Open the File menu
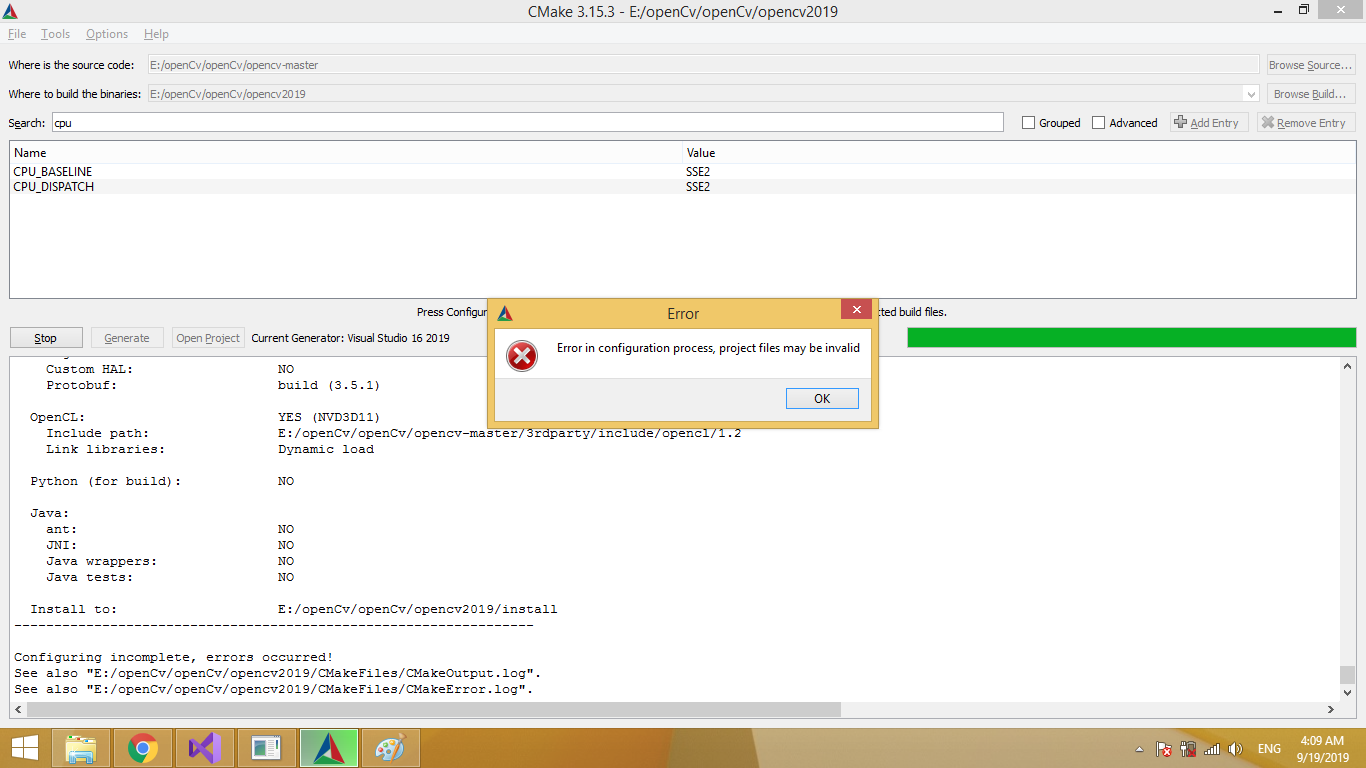Image resolution: width=1366 pixels, height=768 pixels. tap(17, 34)
